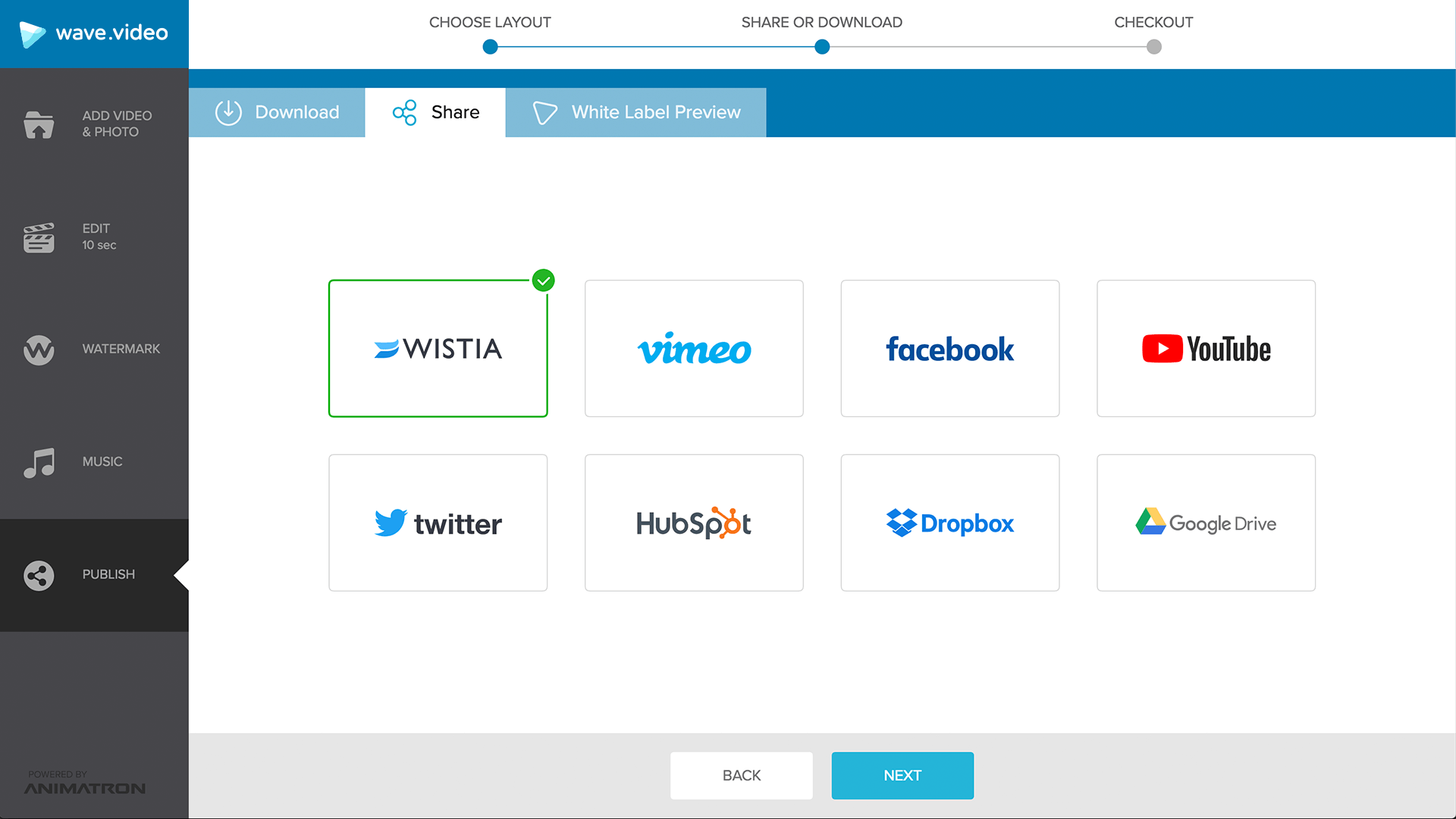The width and height of the screenshot is (1456, 819).
Task: Open the Watermark W icon
Action: (x=39, y=350)
